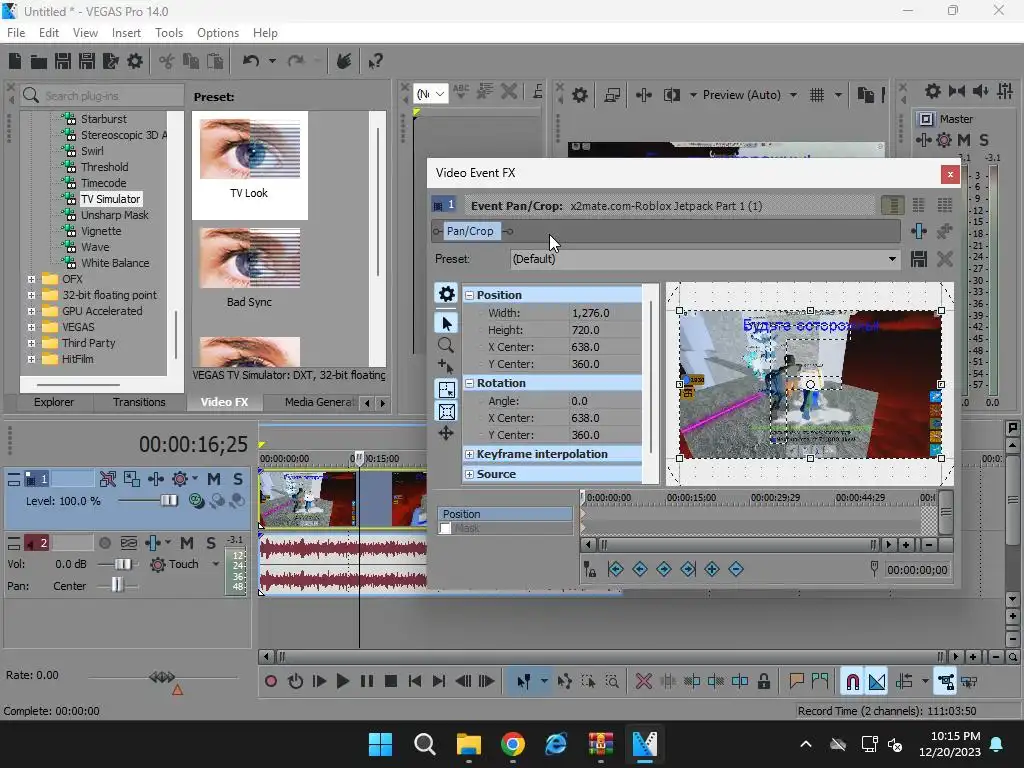The width and height of the screenshot is (1024, 768).
Task: Select the Vignette plug-in
Action: pyautogui.click(x=101, y=231)
